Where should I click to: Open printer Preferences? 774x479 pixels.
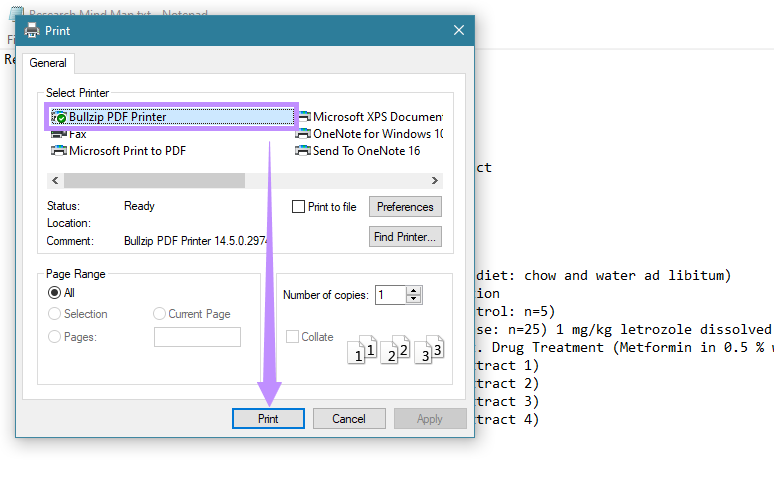(x=405, y=206)
